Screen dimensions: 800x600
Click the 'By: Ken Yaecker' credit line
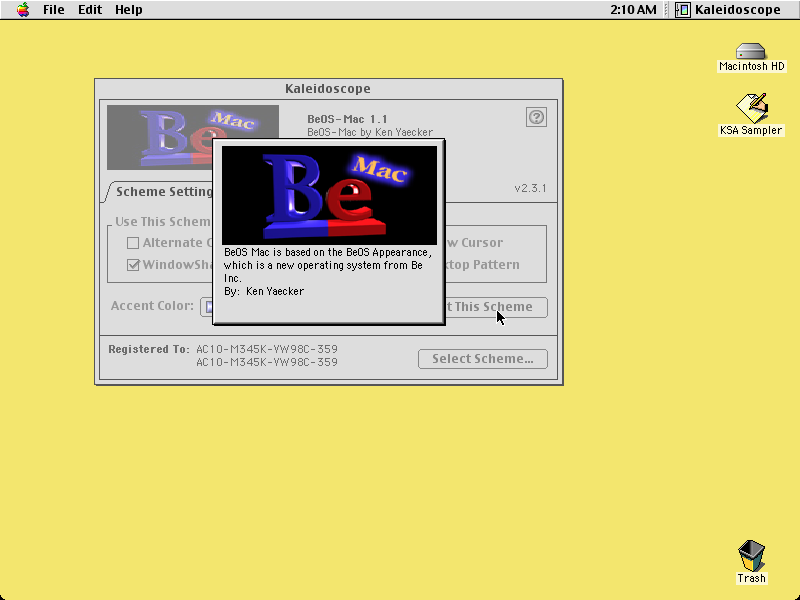click(264, 291)
